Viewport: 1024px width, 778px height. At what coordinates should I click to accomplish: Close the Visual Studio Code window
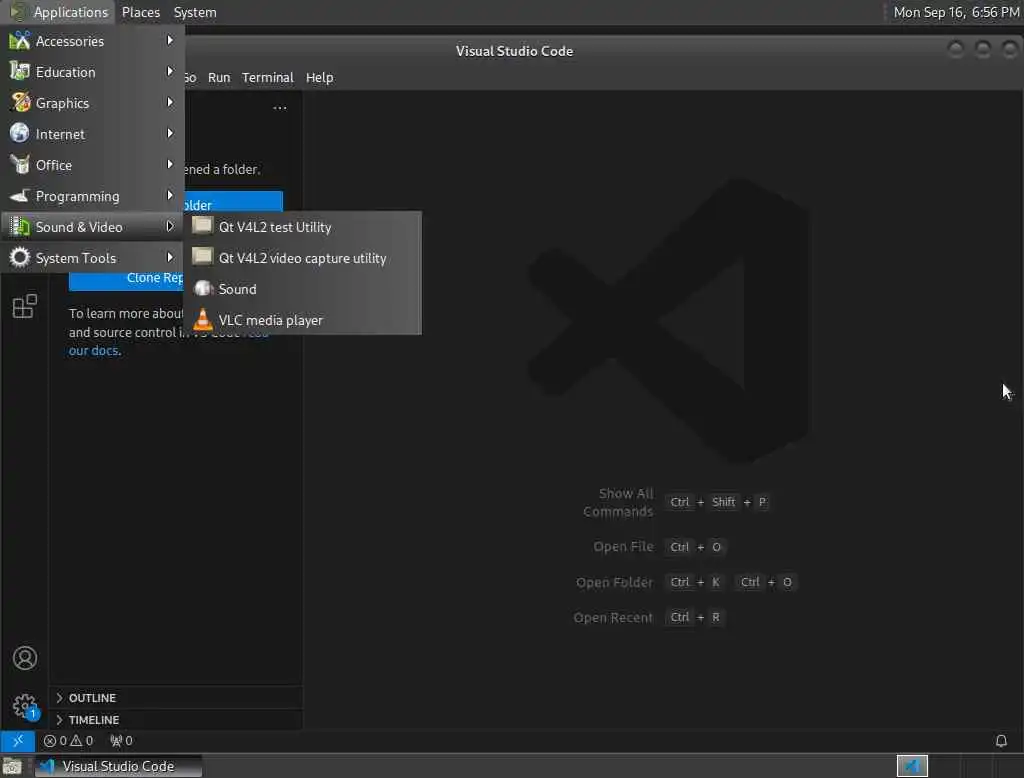tap(1010, 50)
